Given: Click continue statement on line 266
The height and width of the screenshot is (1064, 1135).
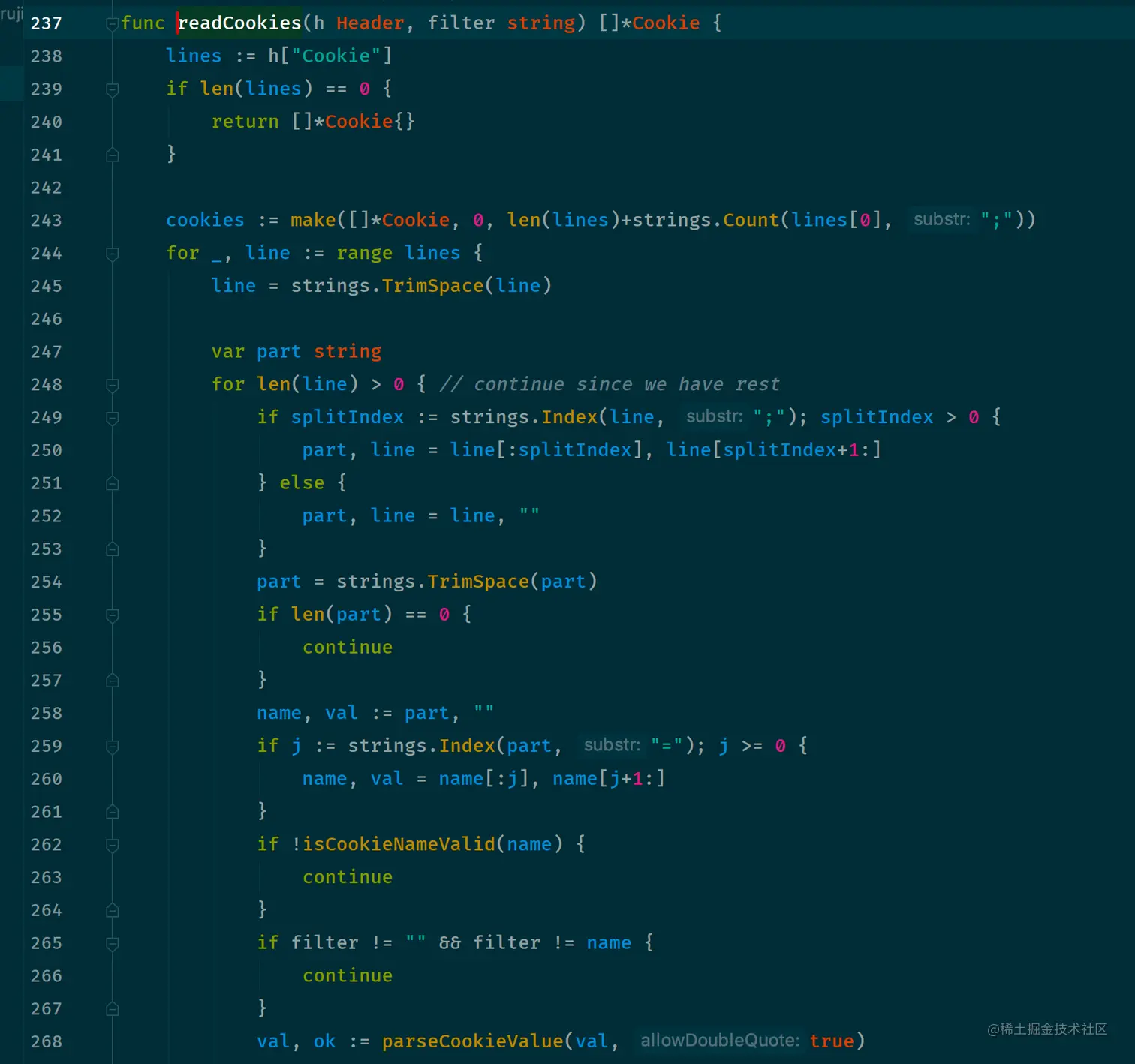Looking at the screenshot, I should (x=348, y=976).
